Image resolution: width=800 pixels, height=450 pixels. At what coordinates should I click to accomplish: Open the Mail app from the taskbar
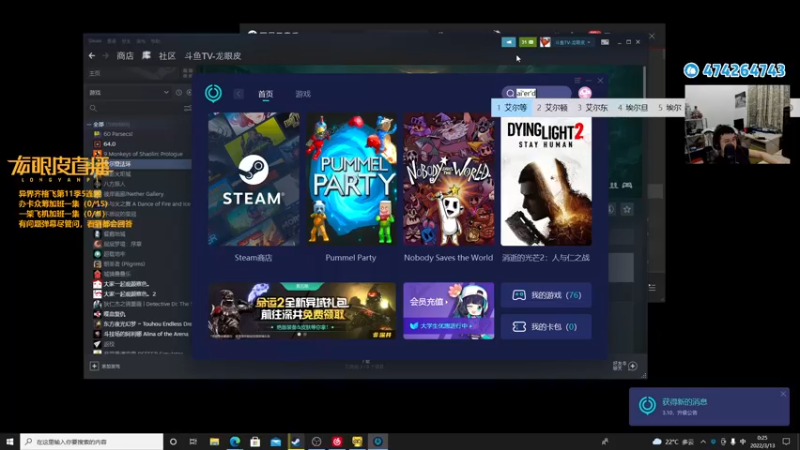tap(276, 441)
